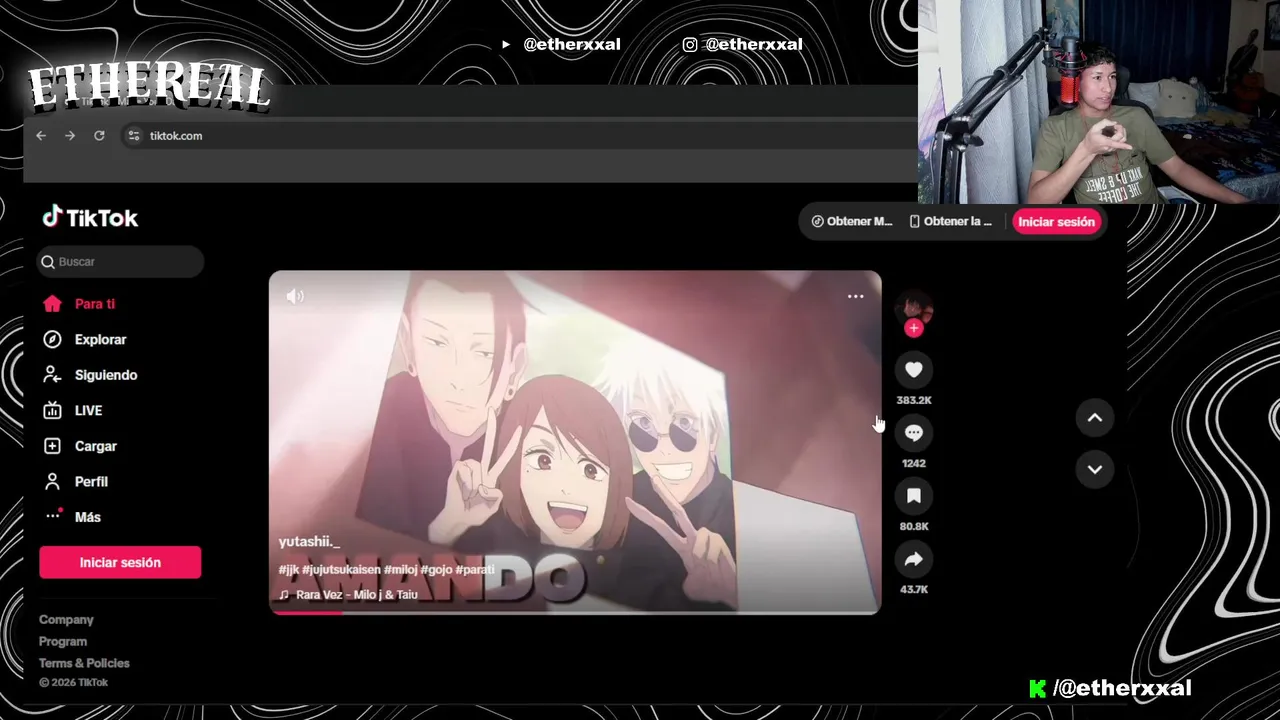
Task: Open yutashii._ username link
Action: pyautogui.click(x=309, y=542)
